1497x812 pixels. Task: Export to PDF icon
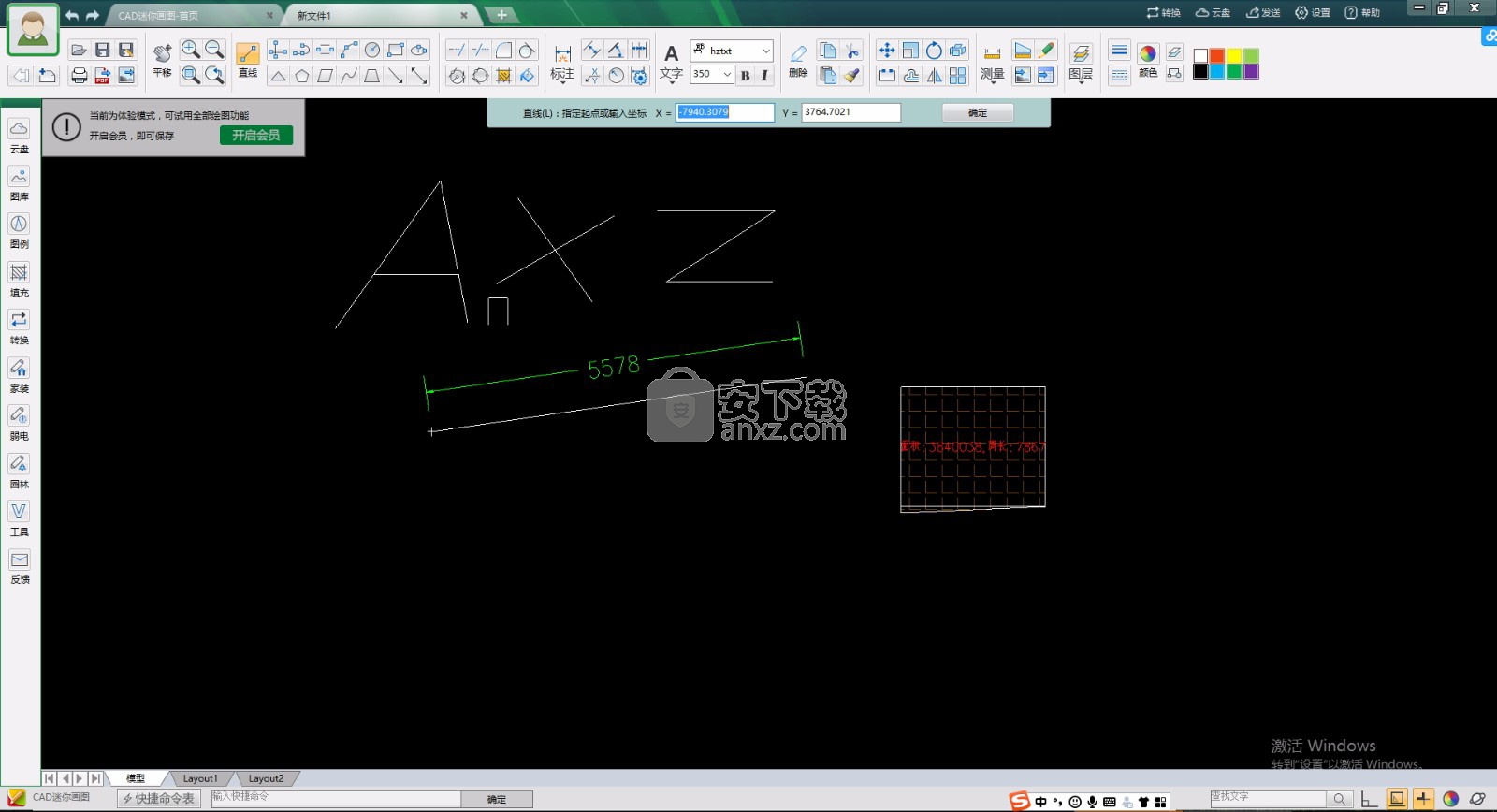pos(103,75)
